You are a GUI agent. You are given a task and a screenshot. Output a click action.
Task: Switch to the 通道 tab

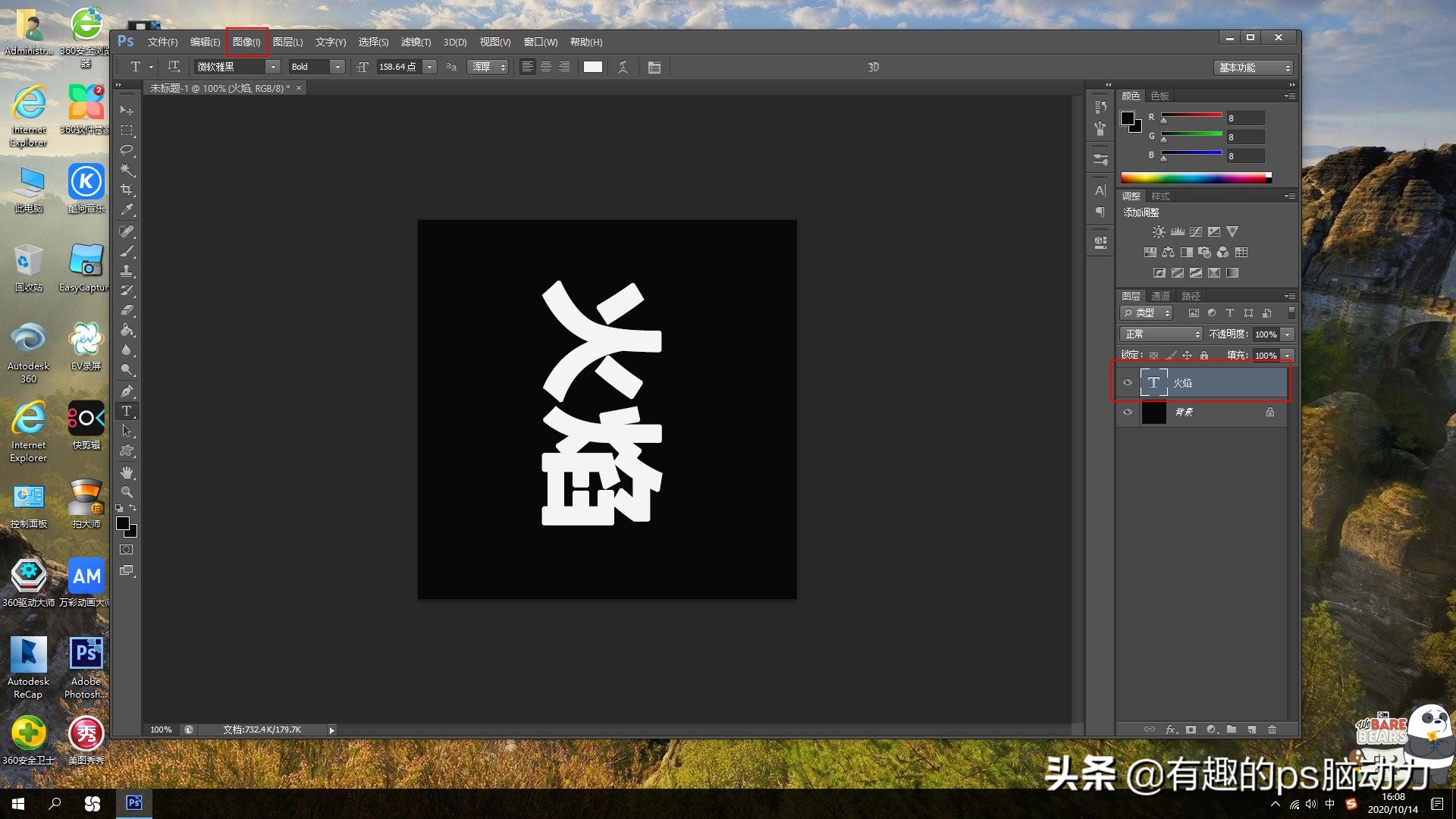click(1160, 297)
